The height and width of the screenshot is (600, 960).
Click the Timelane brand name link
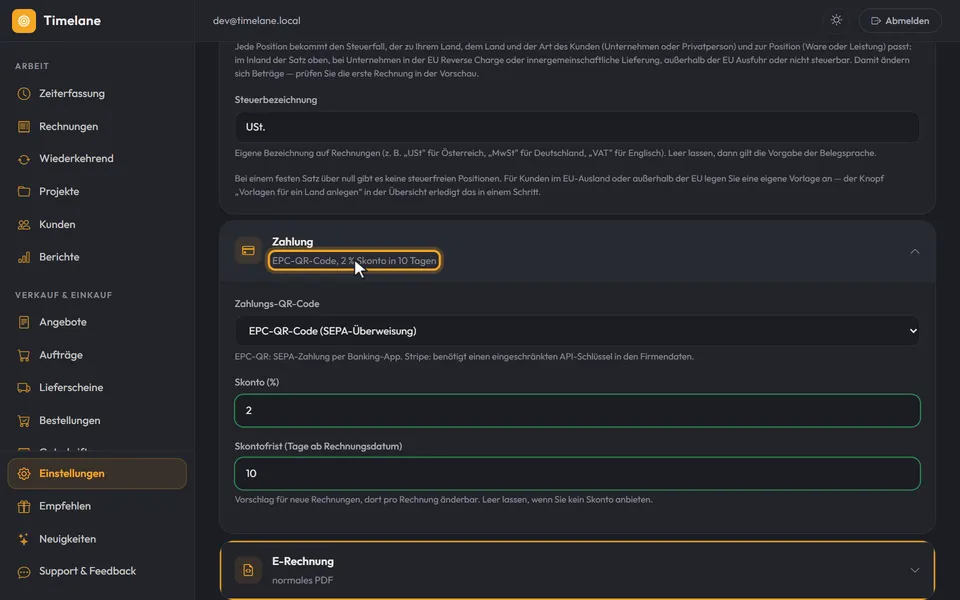click(x=72, y=21)
